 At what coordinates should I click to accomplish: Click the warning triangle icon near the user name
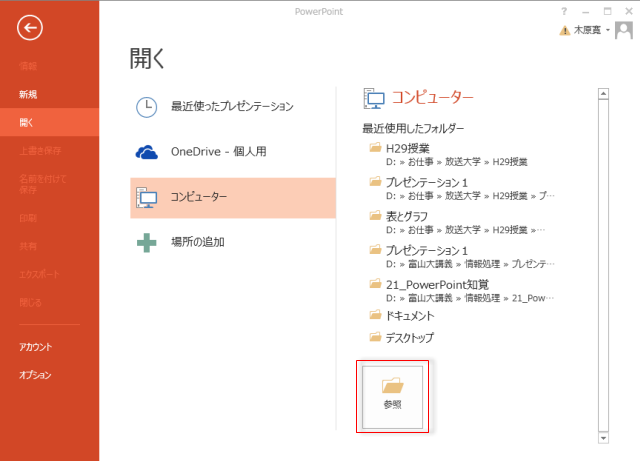pyautogui.click(x=564, y=30)
